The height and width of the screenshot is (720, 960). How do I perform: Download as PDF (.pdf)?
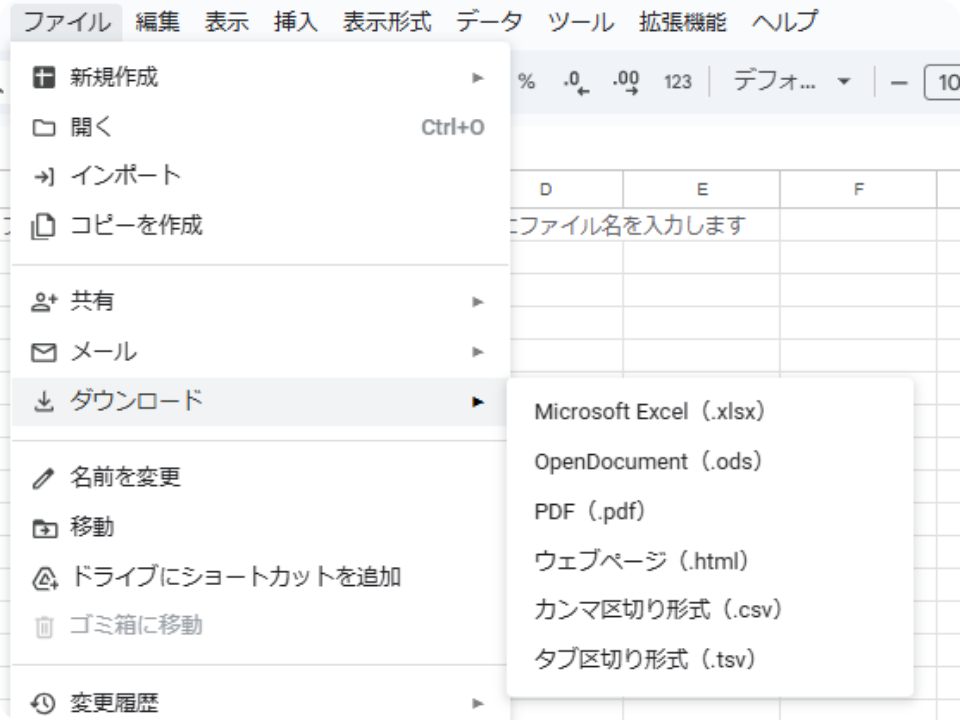click(x=591, y=511)
